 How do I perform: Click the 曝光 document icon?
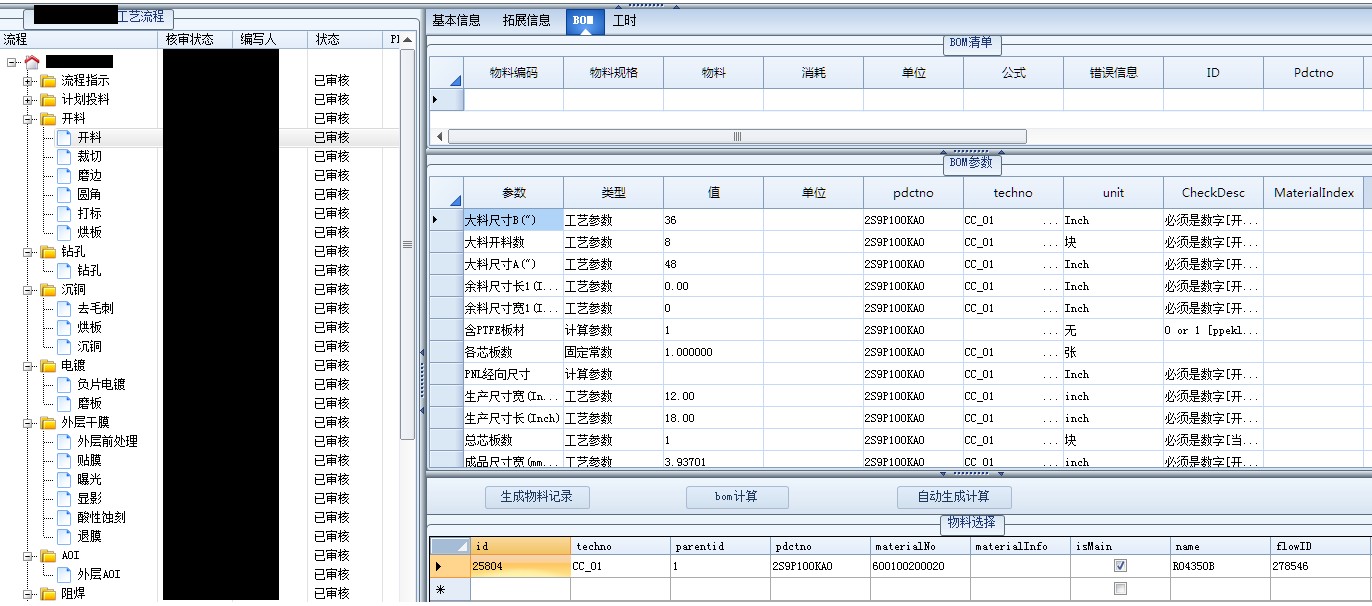point(64,480)
